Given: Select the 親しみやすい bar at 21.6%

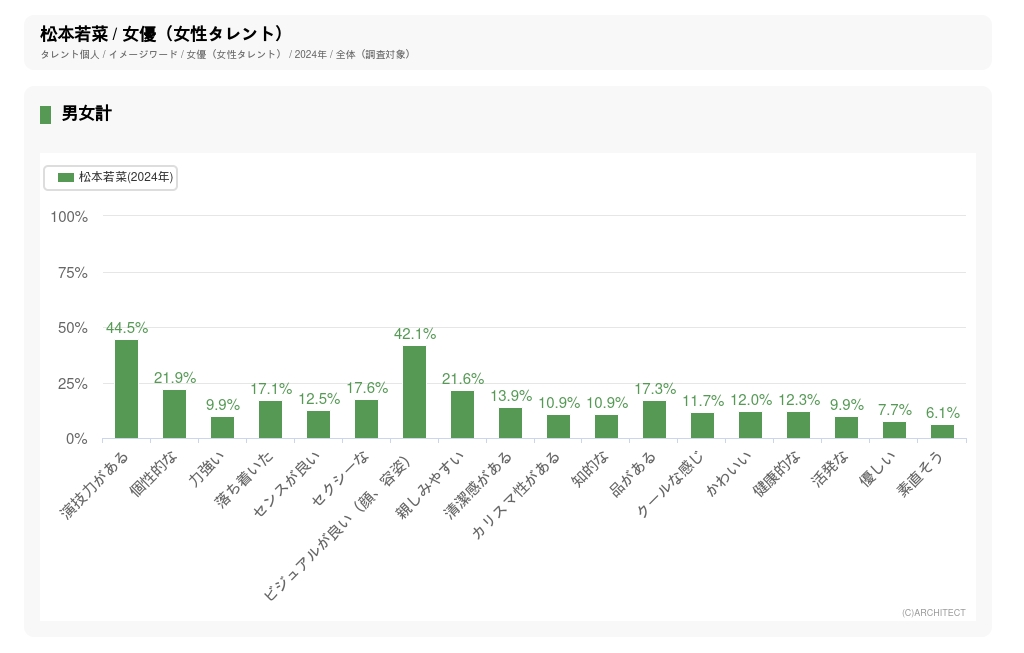Looking at the screenshot, I should coord(462,414).
